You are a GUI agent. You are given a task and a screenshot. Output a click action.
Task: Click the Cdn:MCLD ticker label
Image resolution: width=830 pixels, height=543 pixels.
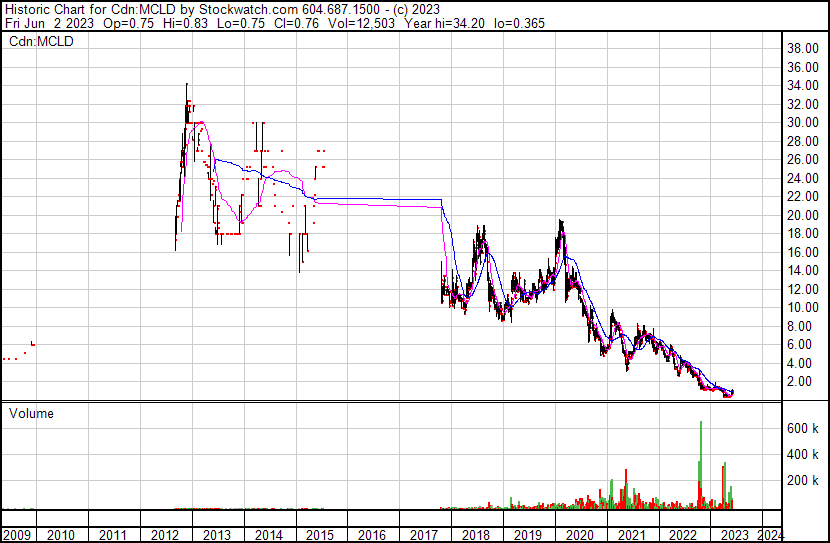tap(41, 41)
